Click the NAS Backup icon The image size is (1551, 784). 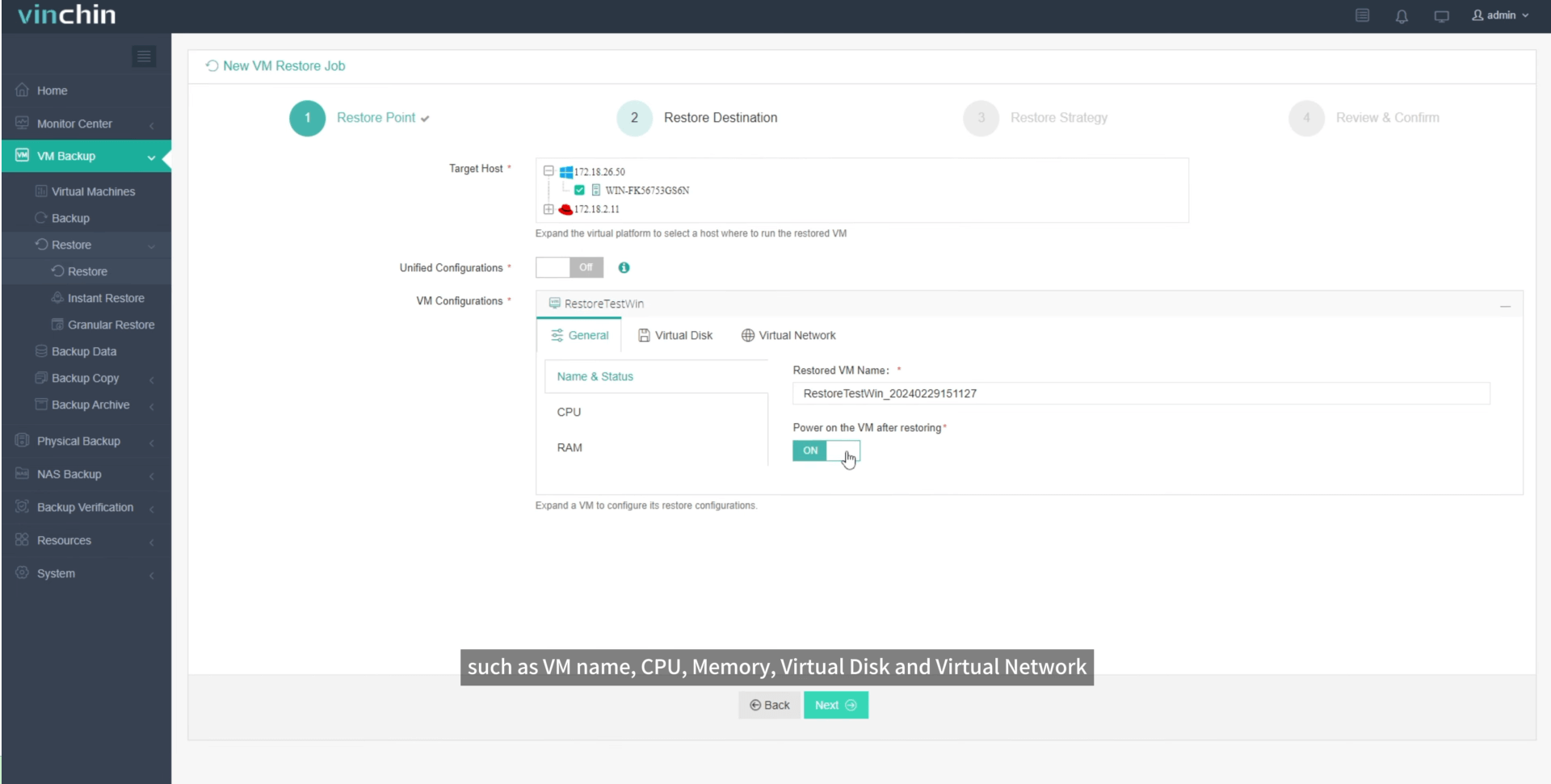click(22, 473)
